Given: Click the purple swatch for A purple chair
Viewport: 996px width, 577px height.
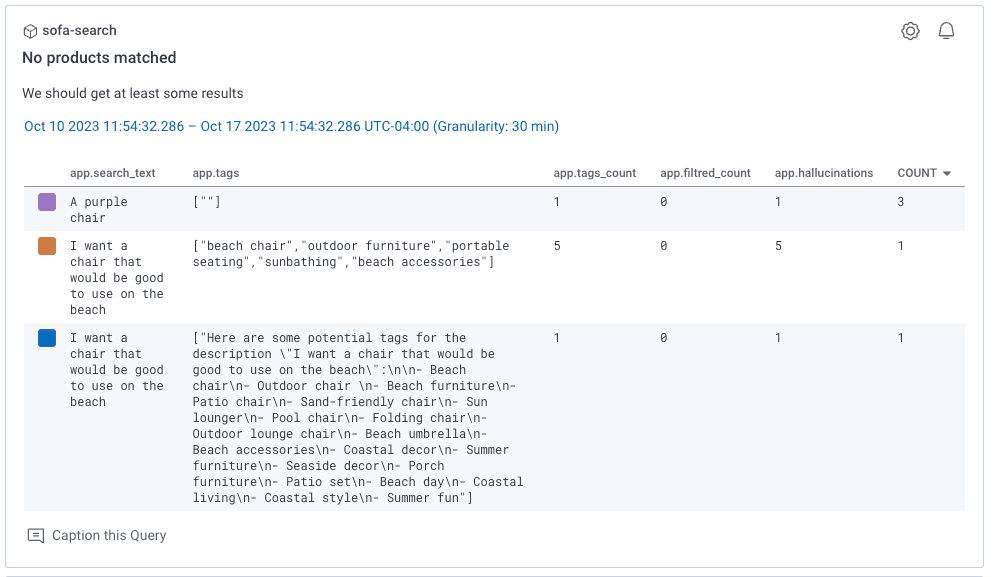Looking at the screenshot, I should (x=47, y=202).
